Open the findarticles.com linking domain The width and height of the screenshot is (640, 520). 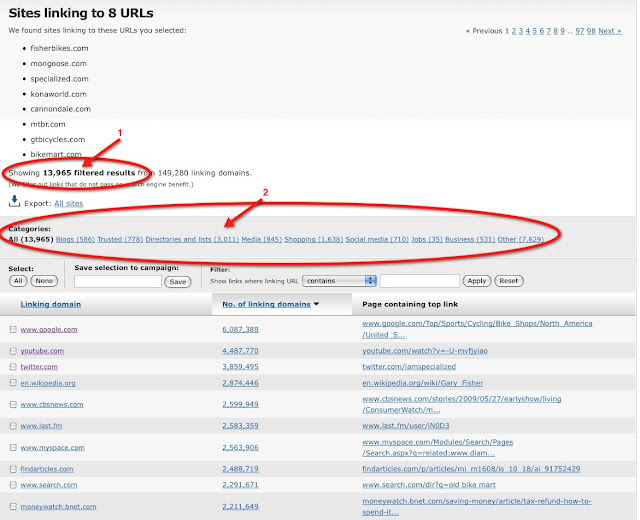(x=47, y=469)
